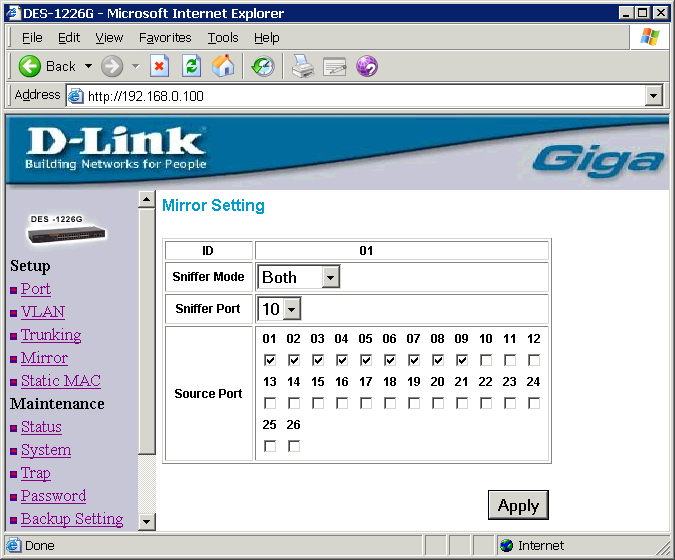Check source port 13
The height and width of the screenshot is (560, 675).
coord(270,403)
